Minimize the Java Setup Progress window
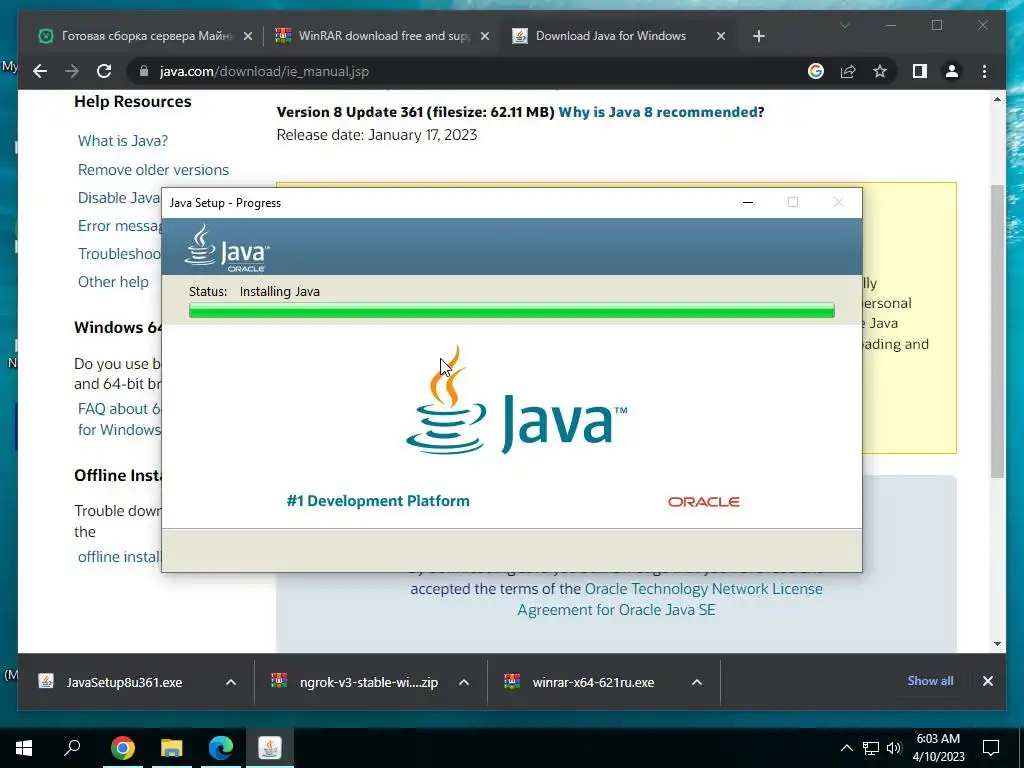The image size is (1024, 768). (x=748, y=202)
